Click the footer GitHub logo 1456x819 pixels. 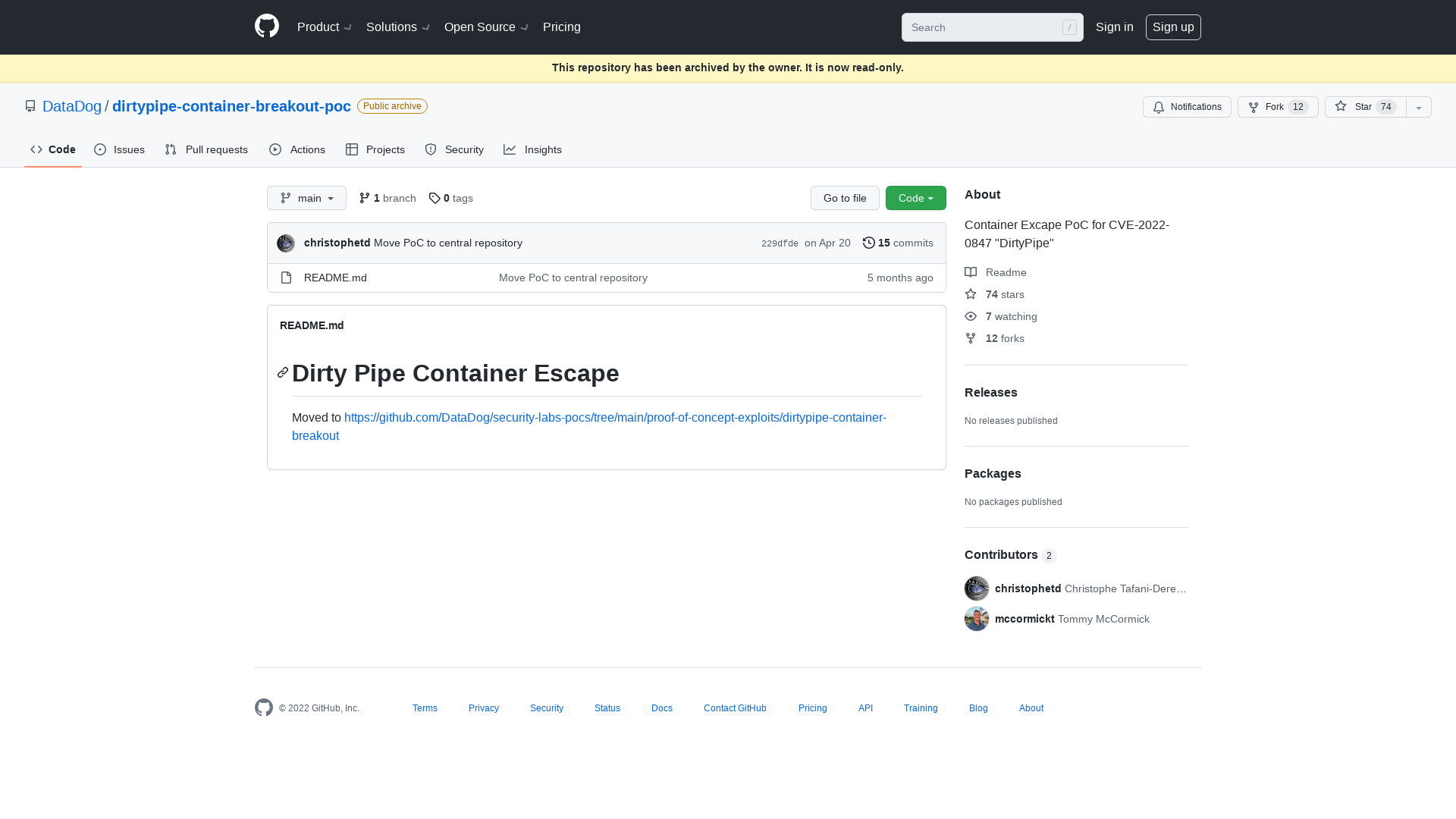tap(264, 708)
